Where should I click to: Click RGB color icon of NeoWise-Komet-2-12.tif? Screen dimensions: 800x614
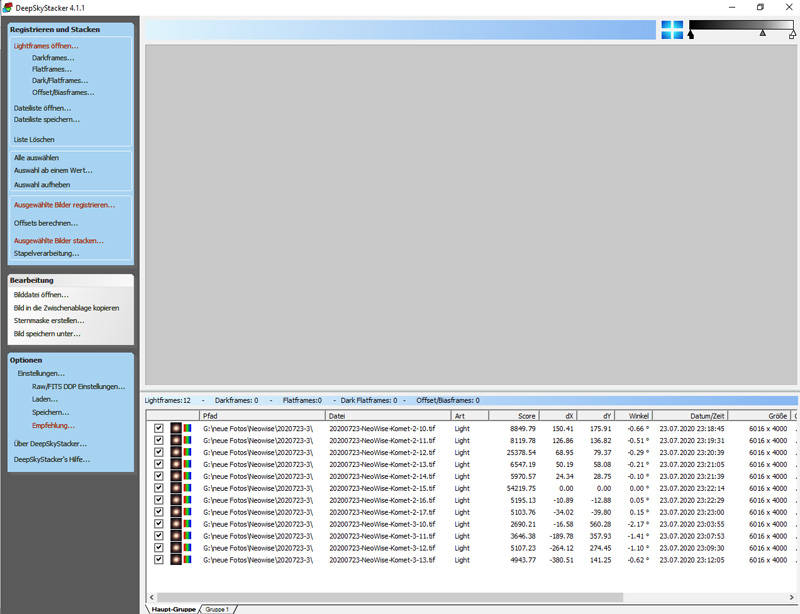pos(187,452)
